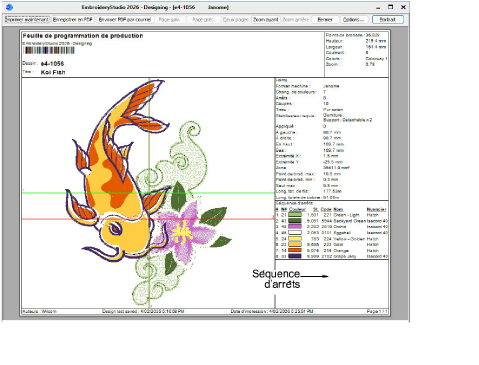The width and height of the screenshot is (479, 365).
Task: Click the purple flower in the design preview
Action: (185, 232)
